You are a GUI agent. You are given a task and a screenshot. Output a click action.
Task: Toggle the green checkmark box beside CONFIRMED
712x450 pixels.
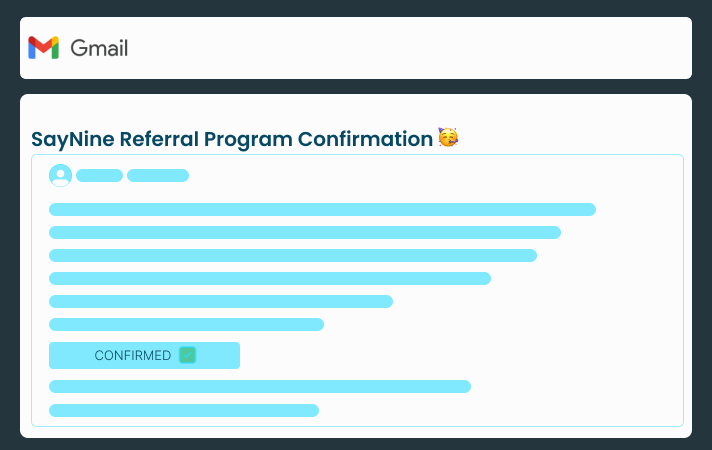(187, 355)
